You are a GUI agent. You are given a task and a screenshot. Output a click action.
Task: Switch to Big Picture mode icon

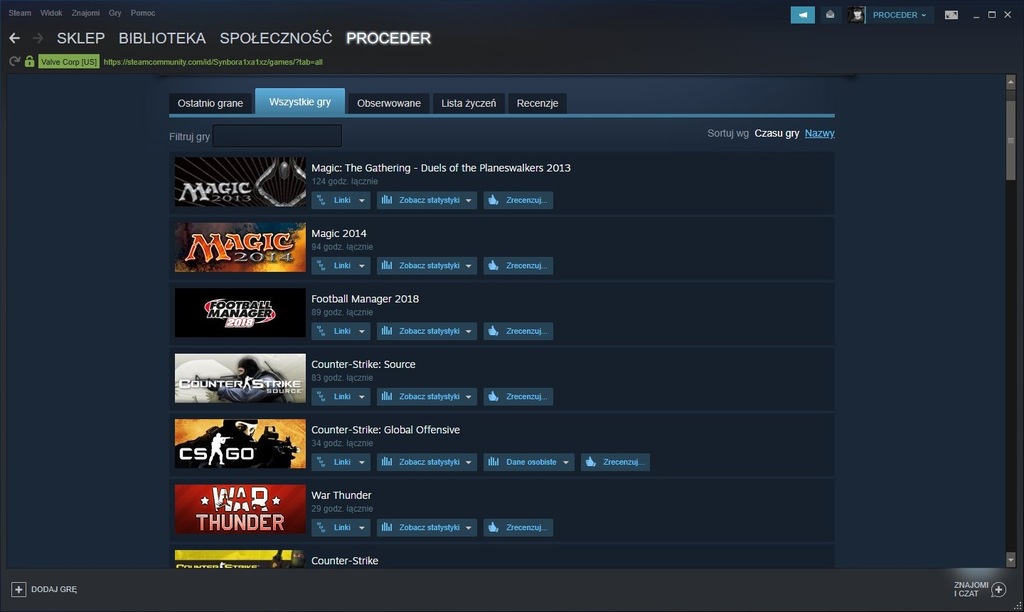[952, 14]
